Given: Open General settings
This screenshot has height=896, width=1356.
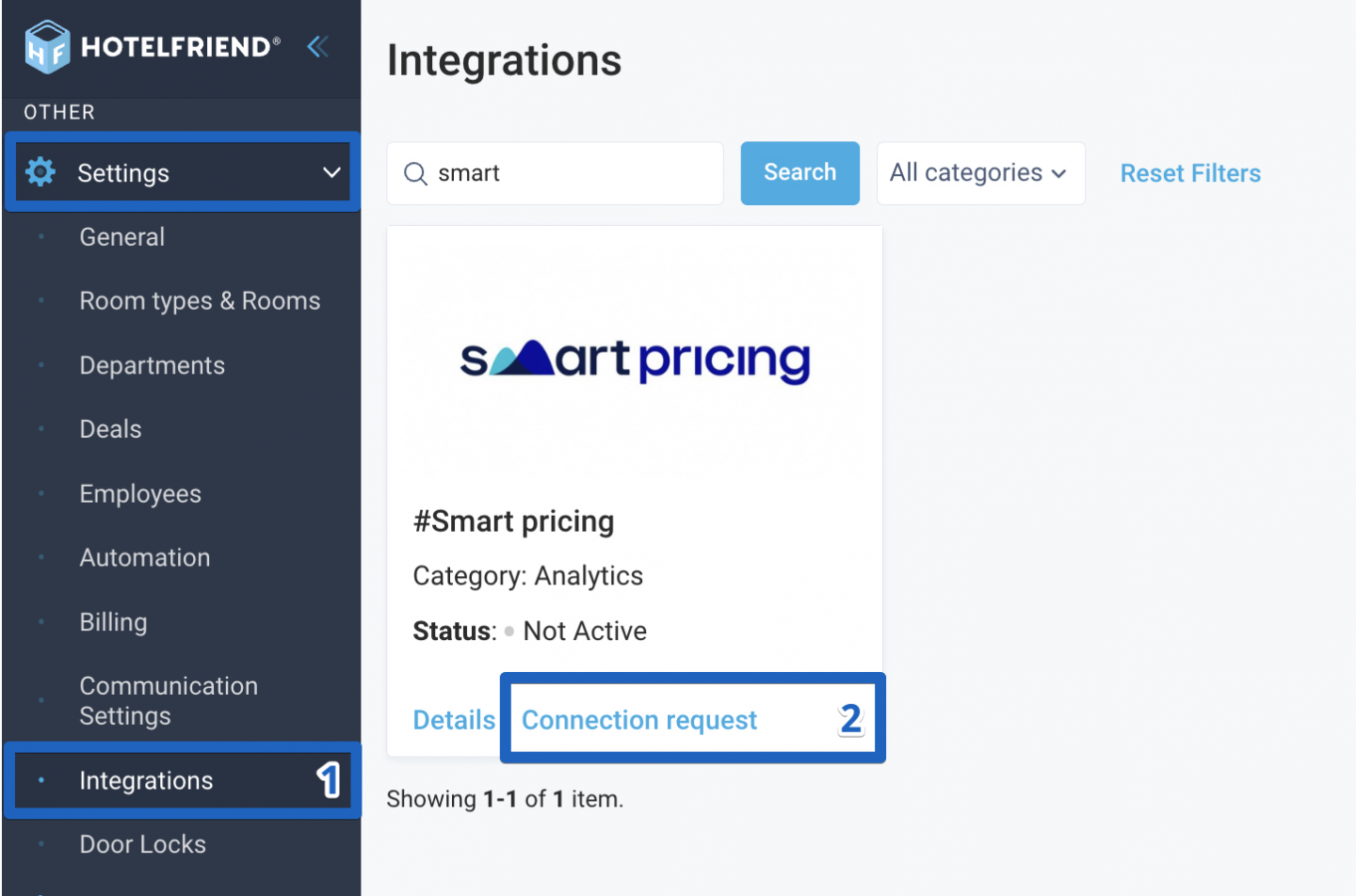Looking at the screenshot, I should tap(122, 237).
